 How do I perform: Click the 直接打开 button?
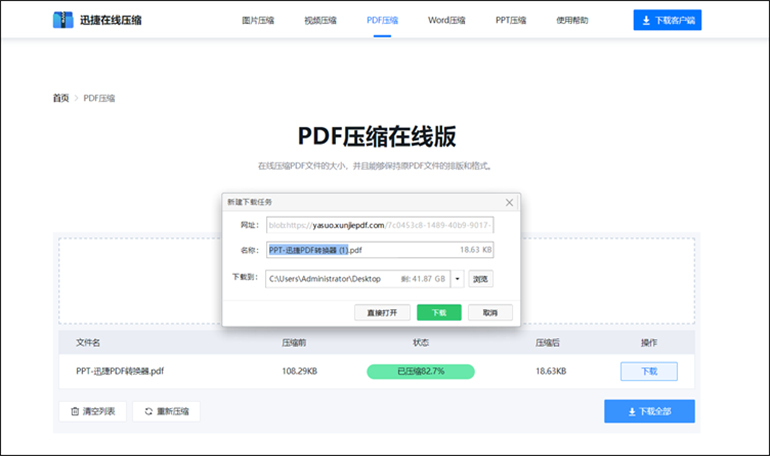tap(382, 313)
